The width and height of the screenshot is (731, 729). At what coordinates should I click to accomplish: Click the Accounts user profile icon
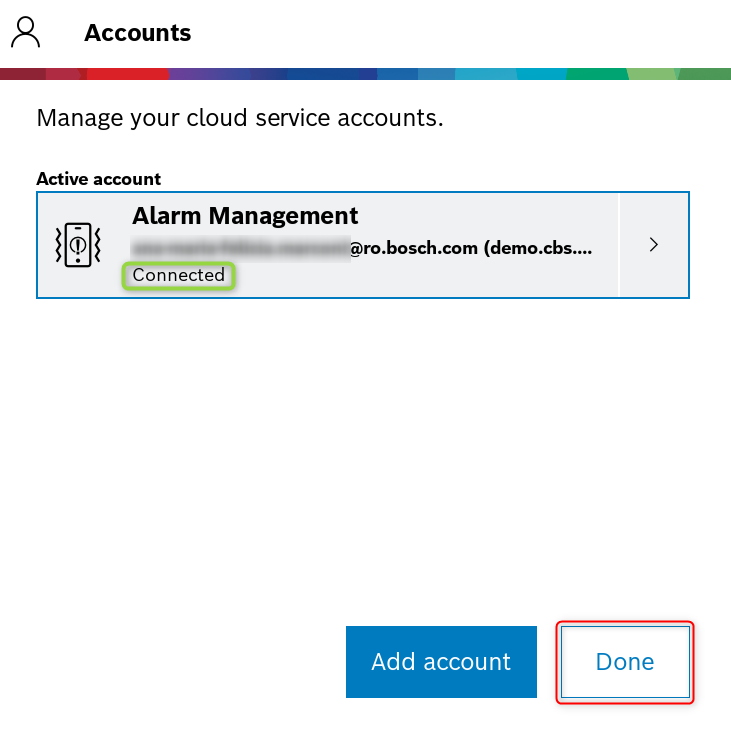click(26, 32)
